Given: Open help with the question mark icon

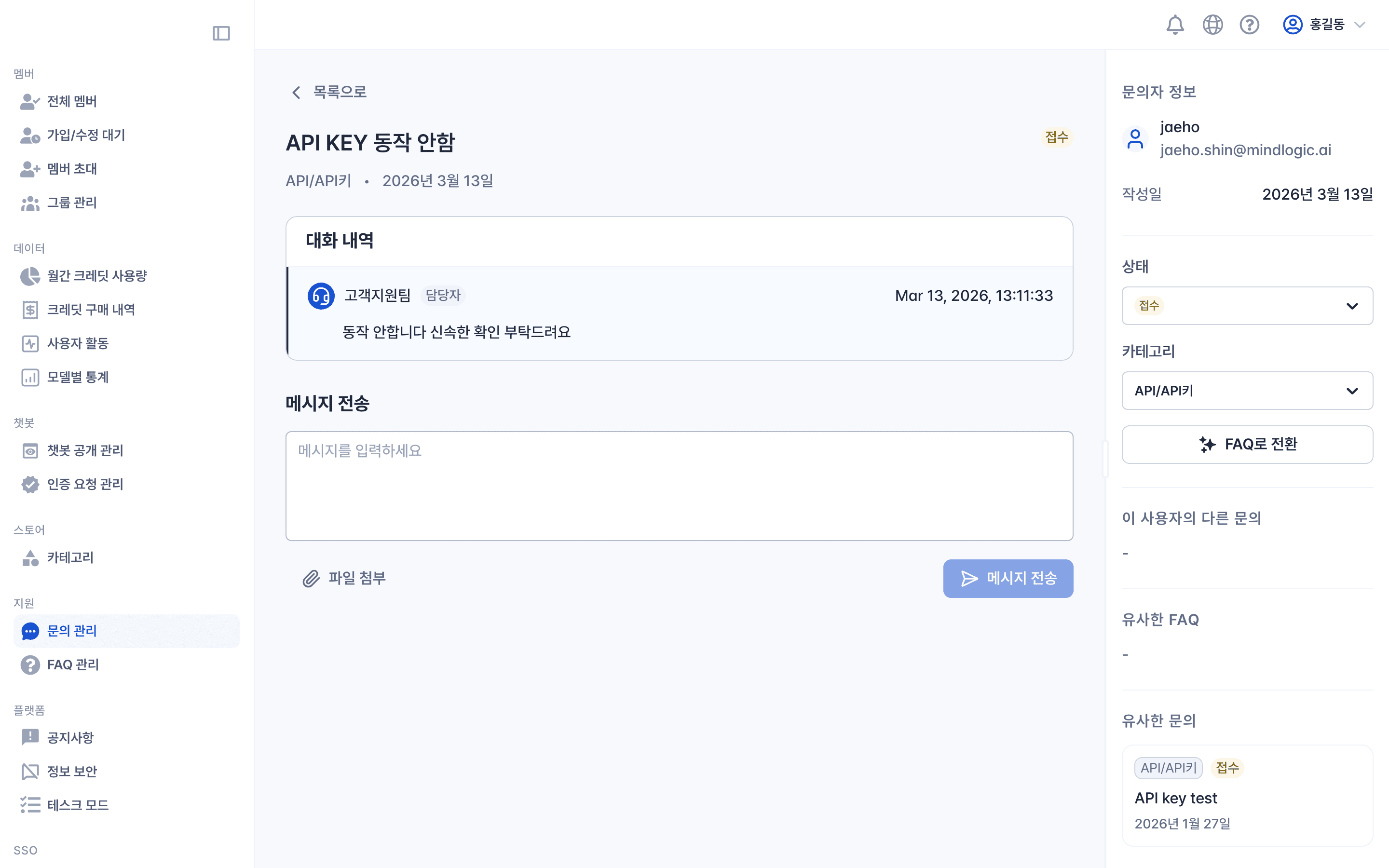Looking at the screenshot, I should [1250, 25].
